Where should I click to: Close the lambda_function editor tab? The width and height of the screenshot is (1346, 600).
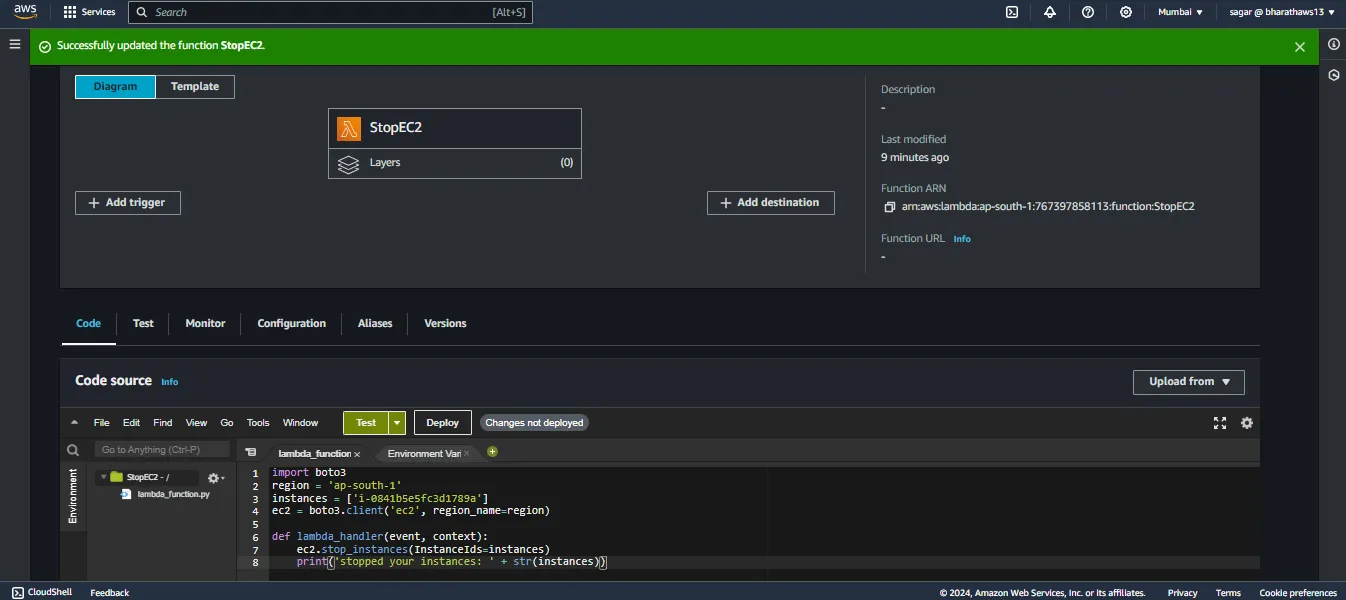[357, 454]
